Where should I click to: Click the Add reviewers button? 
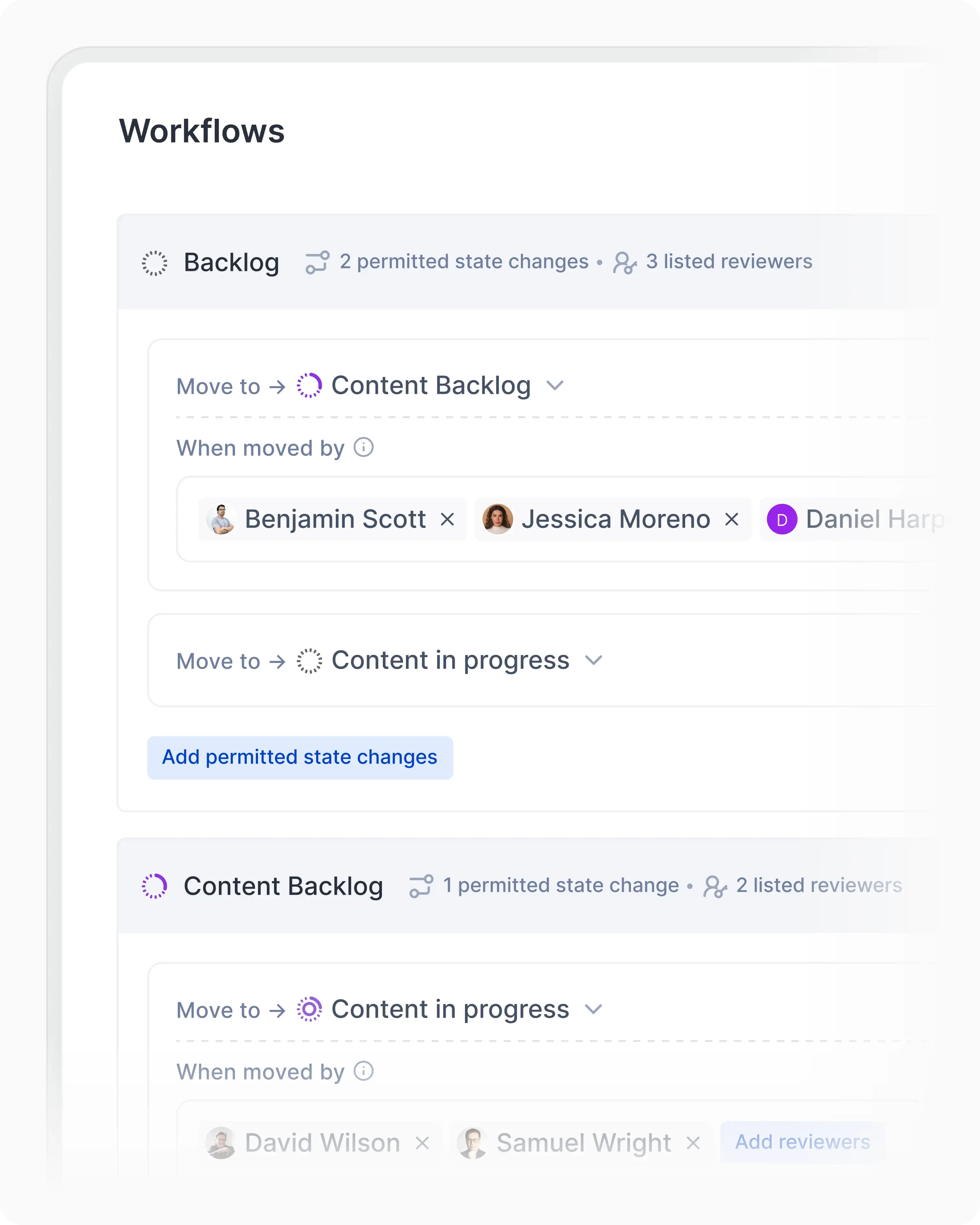pyautogui.click(x=803, y=1142)
